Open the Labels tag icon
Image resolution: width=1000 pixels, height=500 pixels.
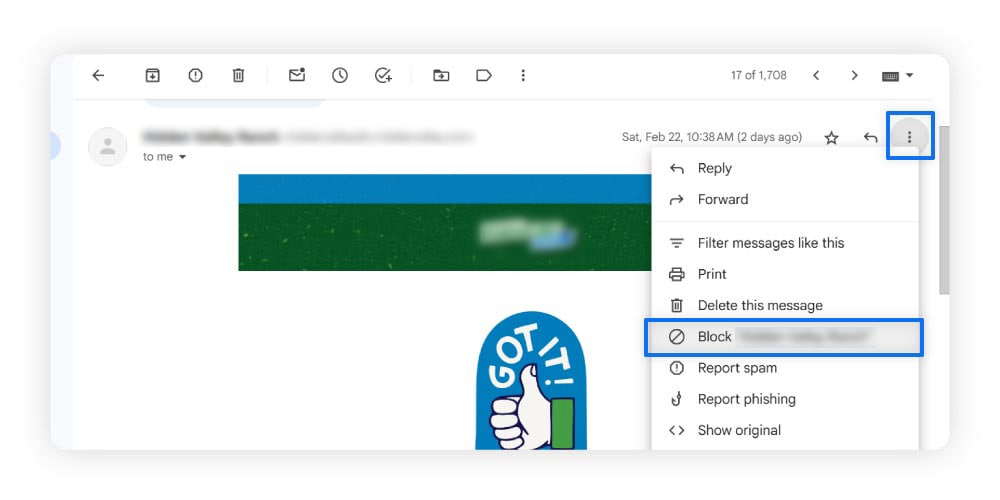pos(484,76)
